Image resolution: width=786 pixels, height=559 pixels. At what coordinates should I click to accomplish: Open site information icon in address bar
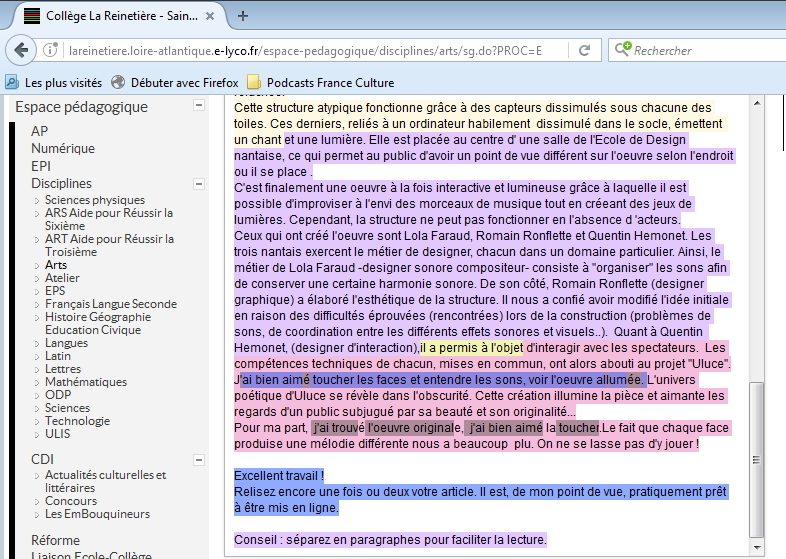point(52,50)
